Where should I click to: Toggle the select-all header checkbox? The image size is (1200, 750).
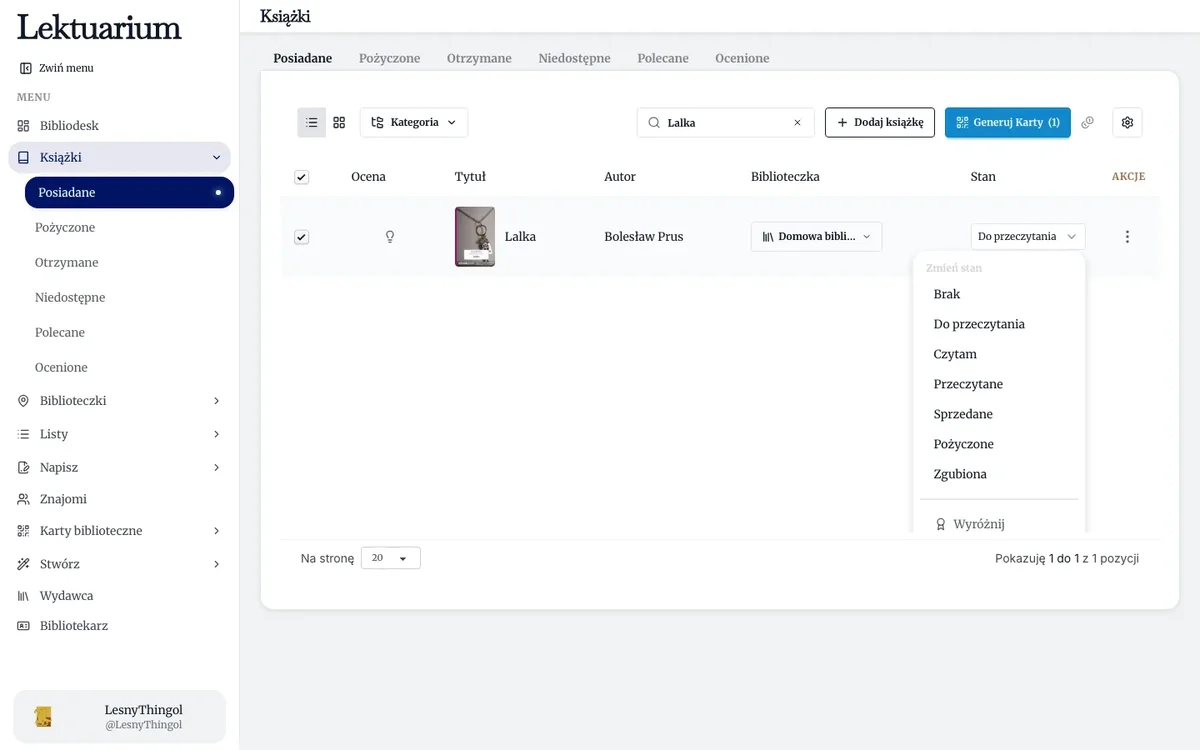(x=302, y=177)
